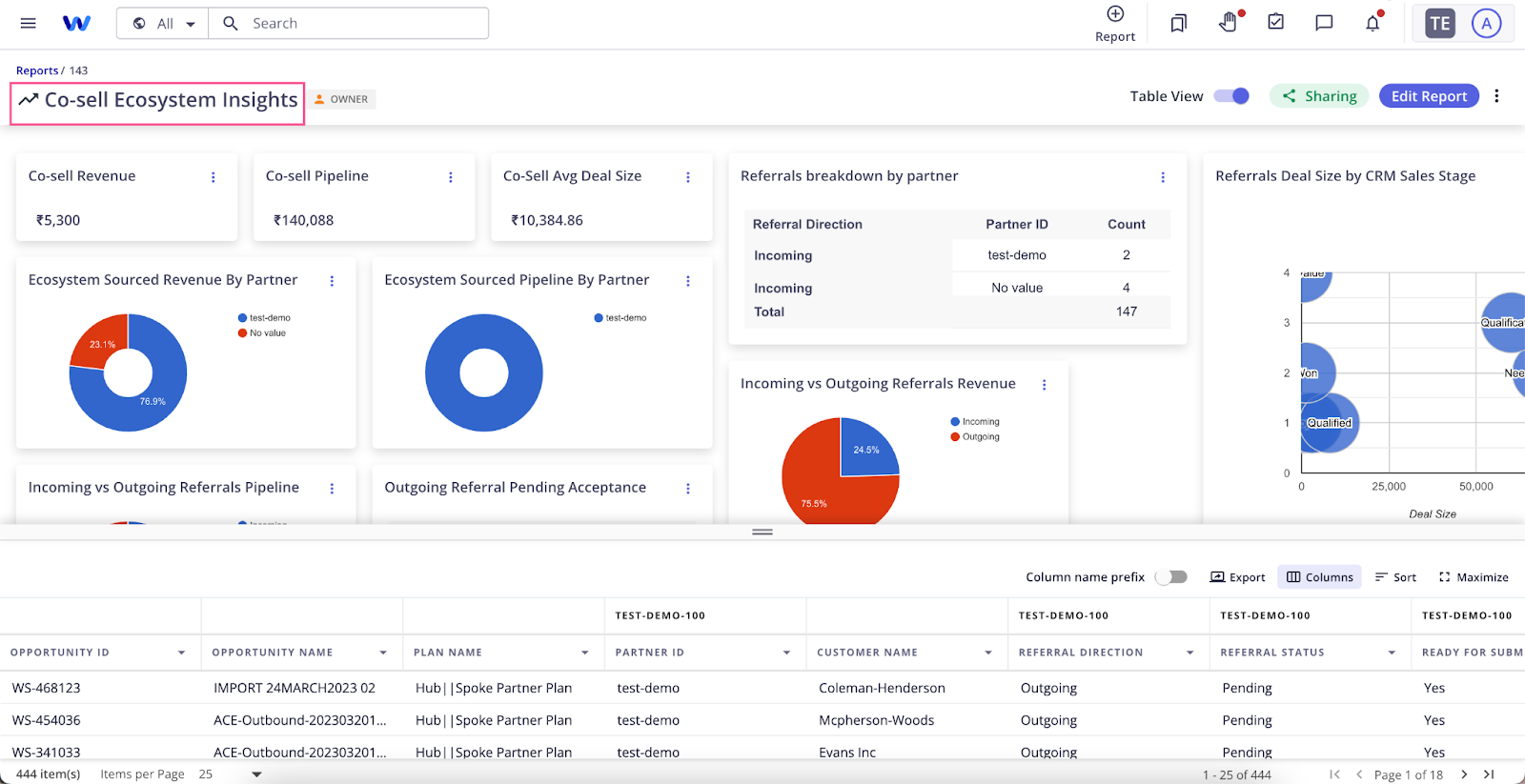
Task: Click the raised hand requests icon
Action: [1229, 22]
